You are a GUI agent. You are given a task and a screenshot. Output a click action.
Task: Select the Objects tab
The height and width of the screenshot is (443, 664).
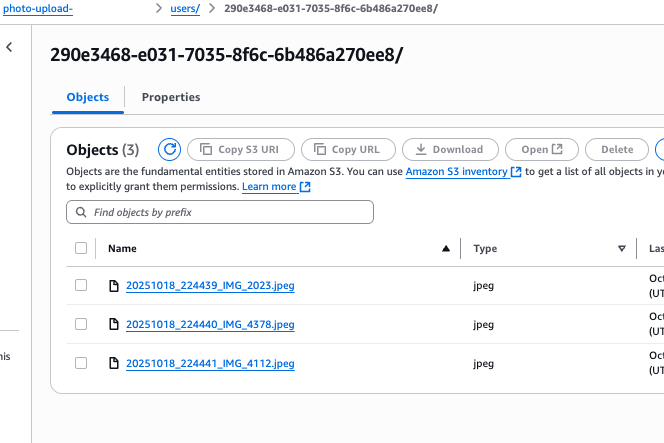(x=87, y=97)
